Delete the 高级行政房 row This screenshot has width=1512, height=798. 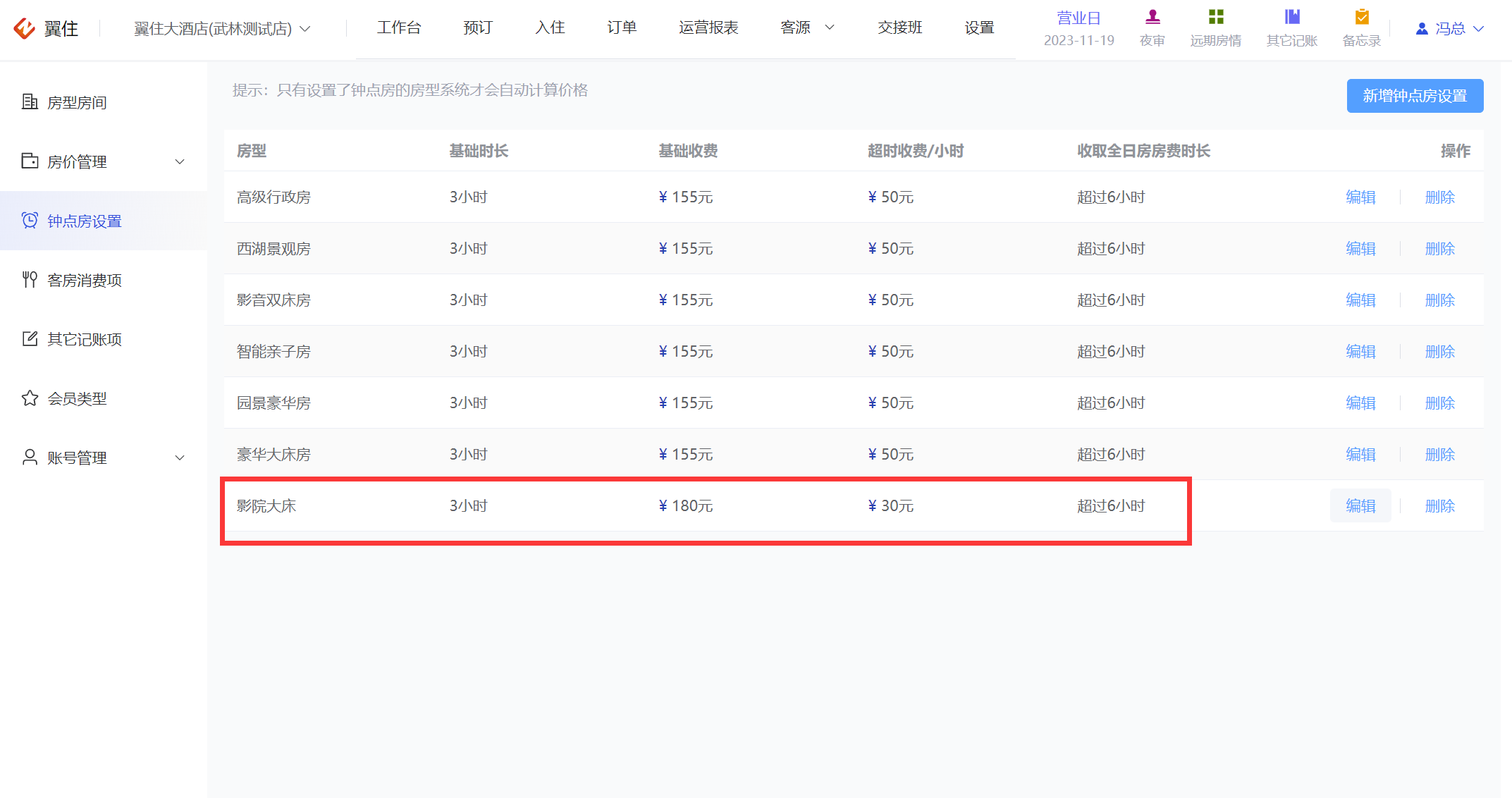(x=1439, y=197)
